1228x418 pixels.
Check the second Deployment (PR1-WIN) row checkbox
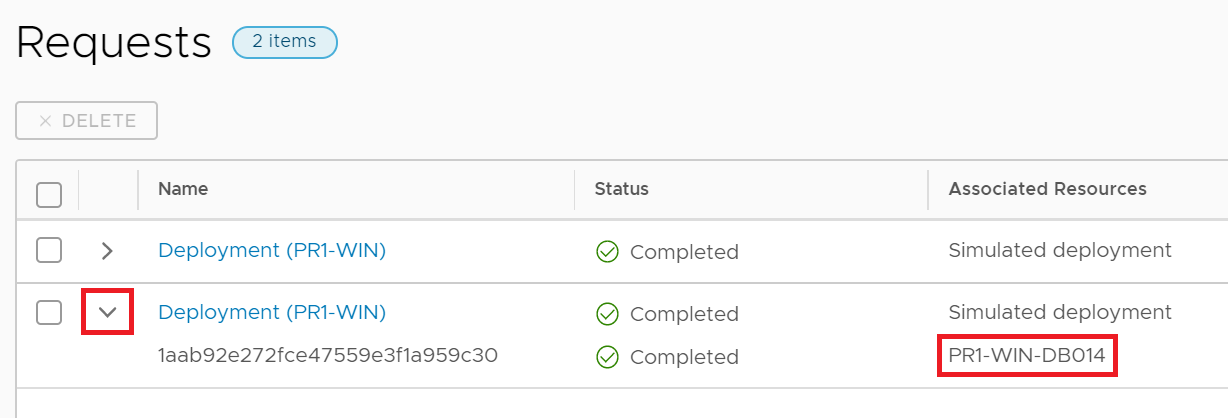[x=49, y=313]
